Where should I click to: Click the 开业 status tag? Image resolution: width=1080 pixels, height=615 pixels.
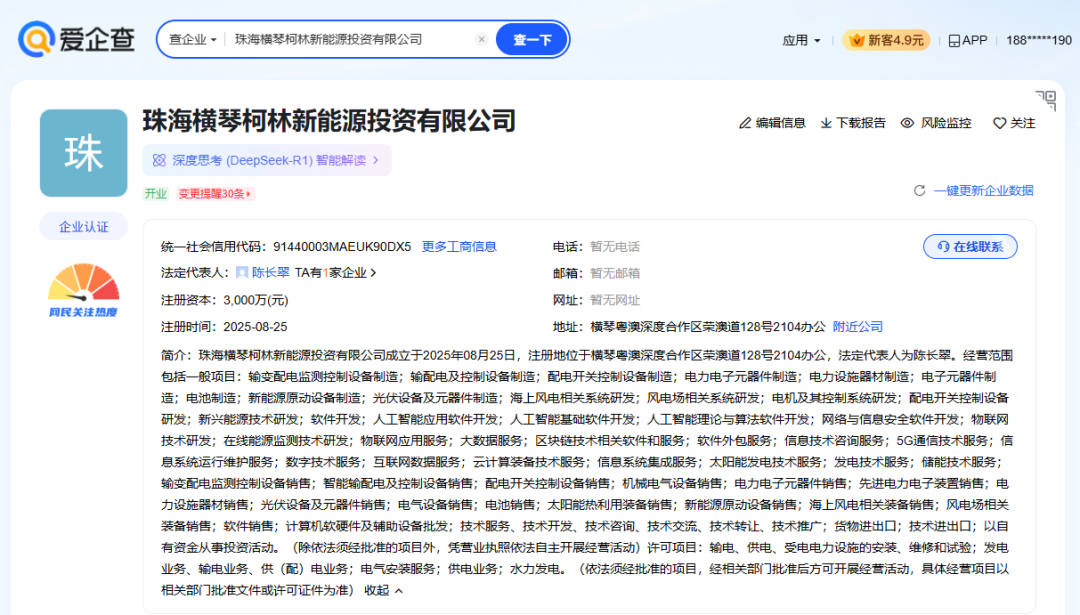(x=156, y=192)
